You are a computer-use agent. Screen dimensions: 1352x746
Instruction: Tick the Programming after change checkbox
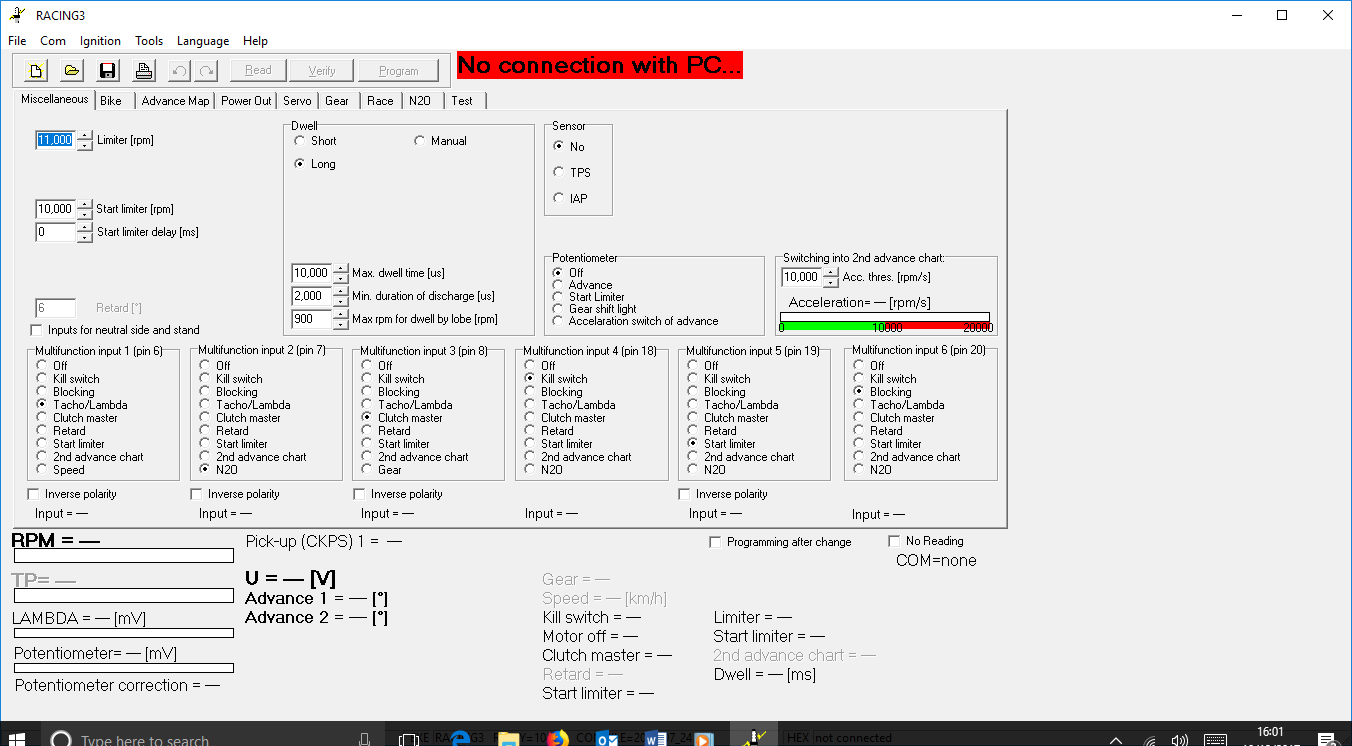tap(715, 542)
